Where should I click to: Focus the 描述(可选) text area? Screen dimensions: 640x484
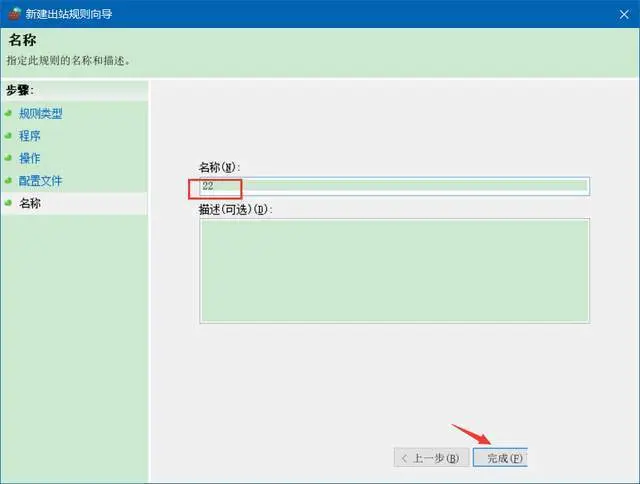[394, 270]
